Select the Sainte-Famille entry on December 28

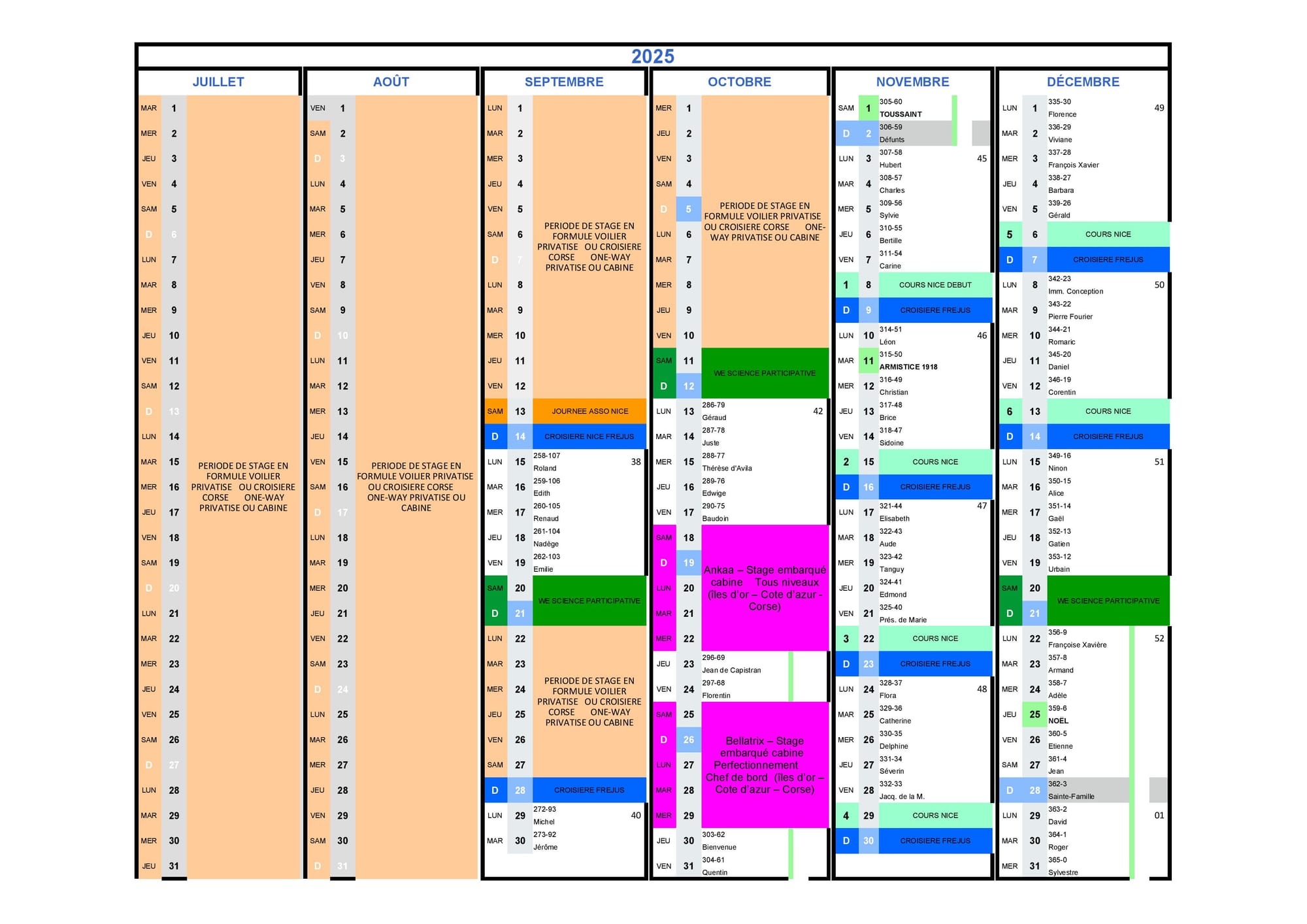click(x=1070, y=797)
